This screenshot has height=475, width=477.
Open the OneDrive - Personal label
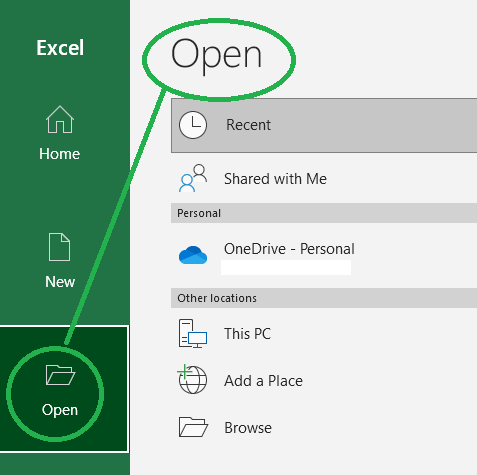coord(289,249)
